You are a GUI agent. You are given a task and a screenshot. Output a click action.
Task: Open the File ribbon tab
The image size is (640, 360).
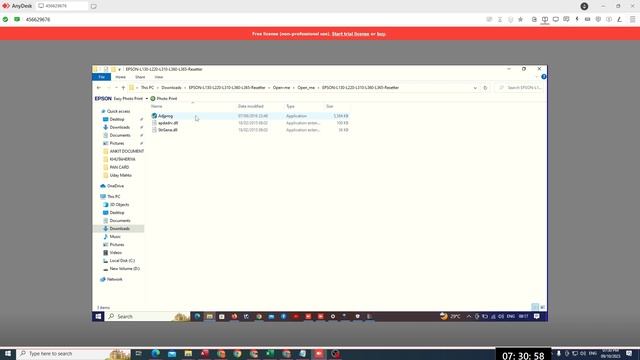point(101,77)
